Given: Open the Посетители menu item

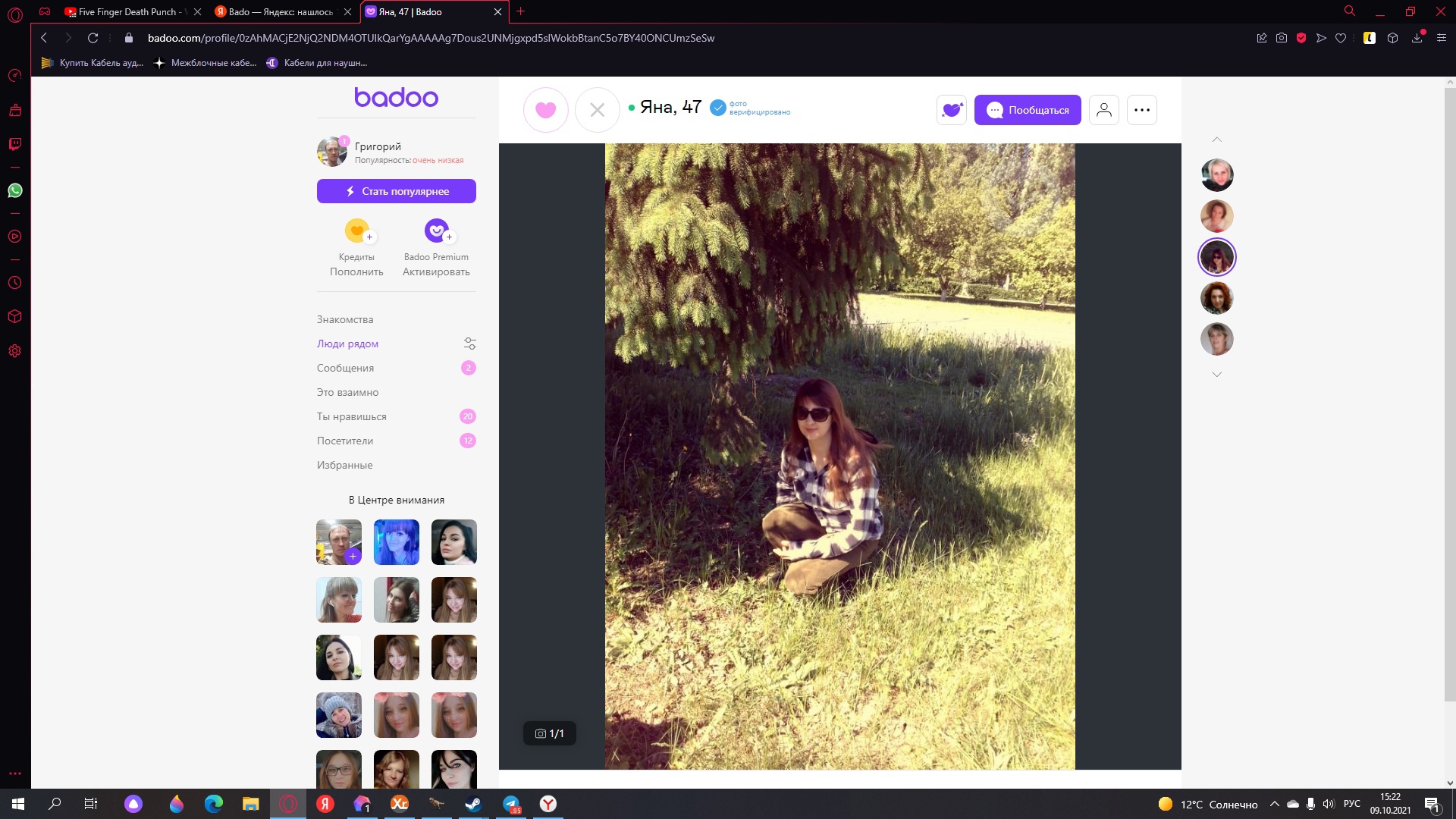Looking at the screenshot, I should point(344,441).
